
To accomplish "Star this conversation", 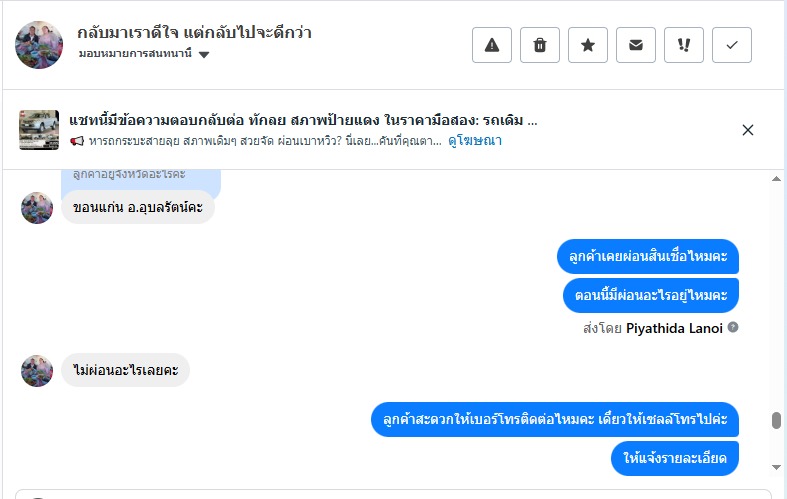I will pyautogui.click(x=588, y=45).
